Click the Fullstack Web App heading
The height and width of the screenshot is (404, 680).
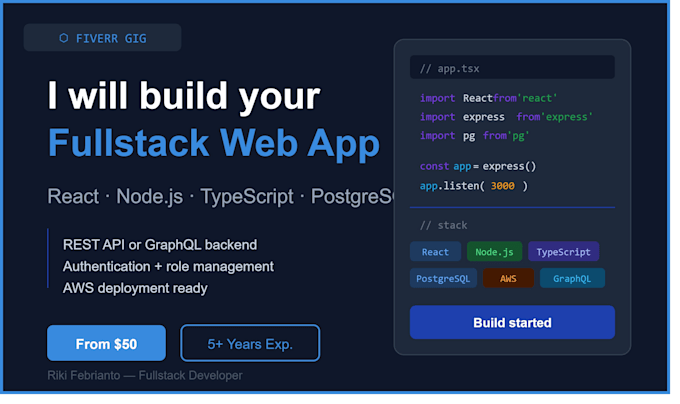[214, 143]
